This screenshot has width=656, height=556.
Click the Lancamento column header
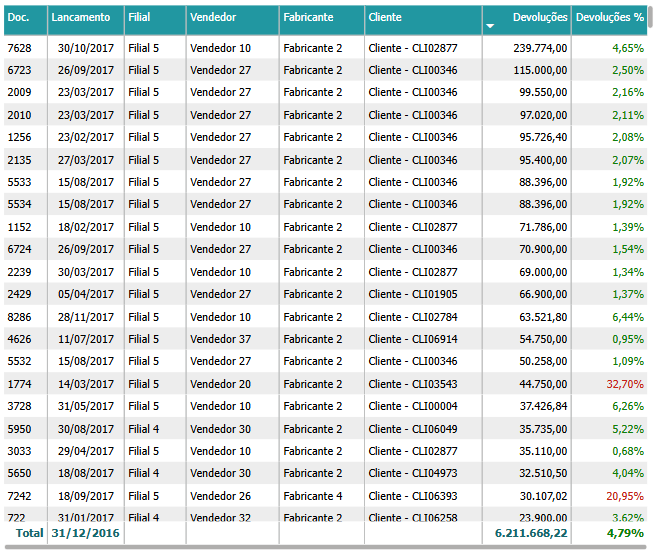[81, 18]
